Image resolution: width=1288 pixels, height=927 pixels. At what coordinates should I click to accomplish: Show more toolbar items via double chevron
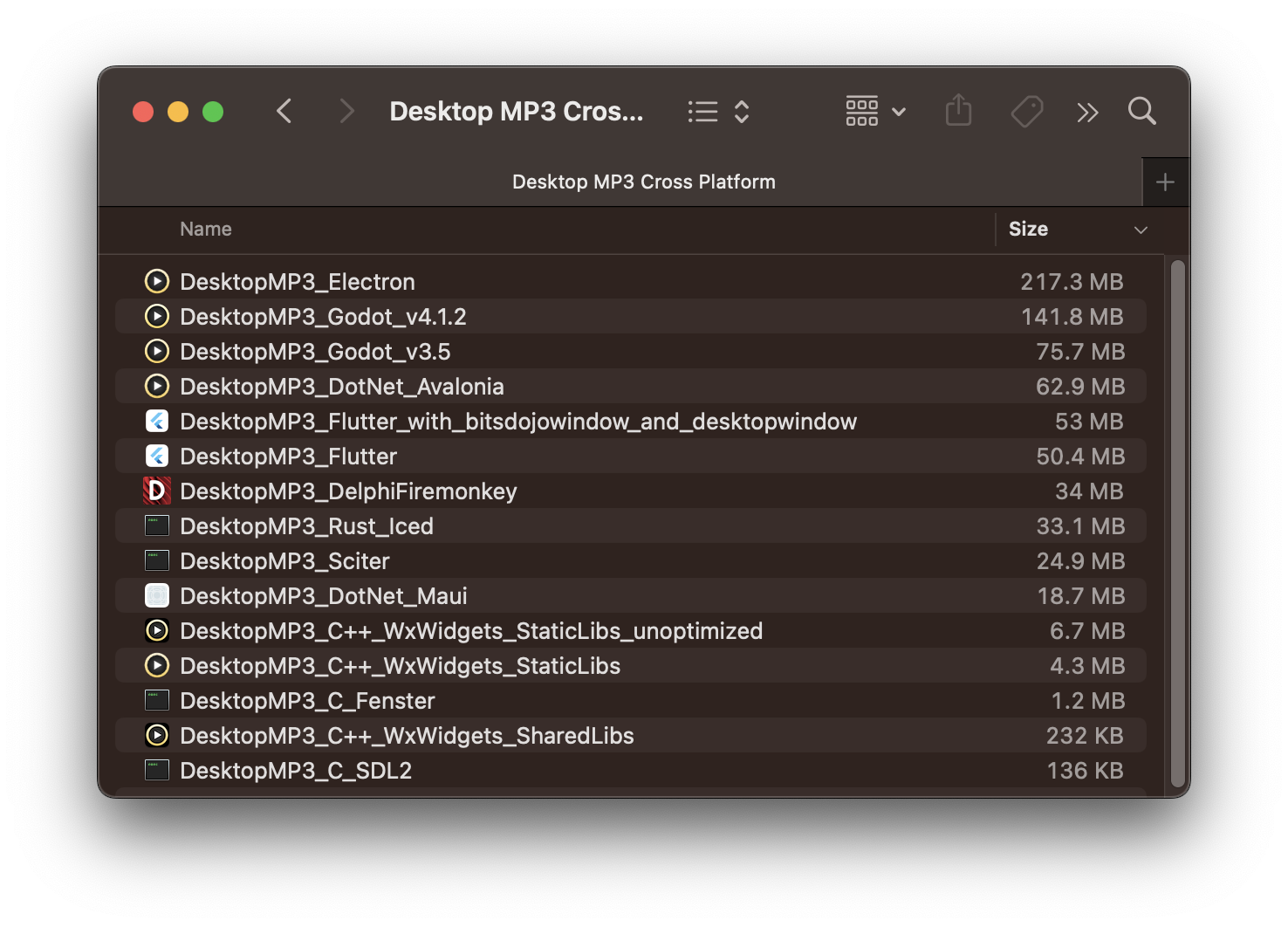[1087, 113]
